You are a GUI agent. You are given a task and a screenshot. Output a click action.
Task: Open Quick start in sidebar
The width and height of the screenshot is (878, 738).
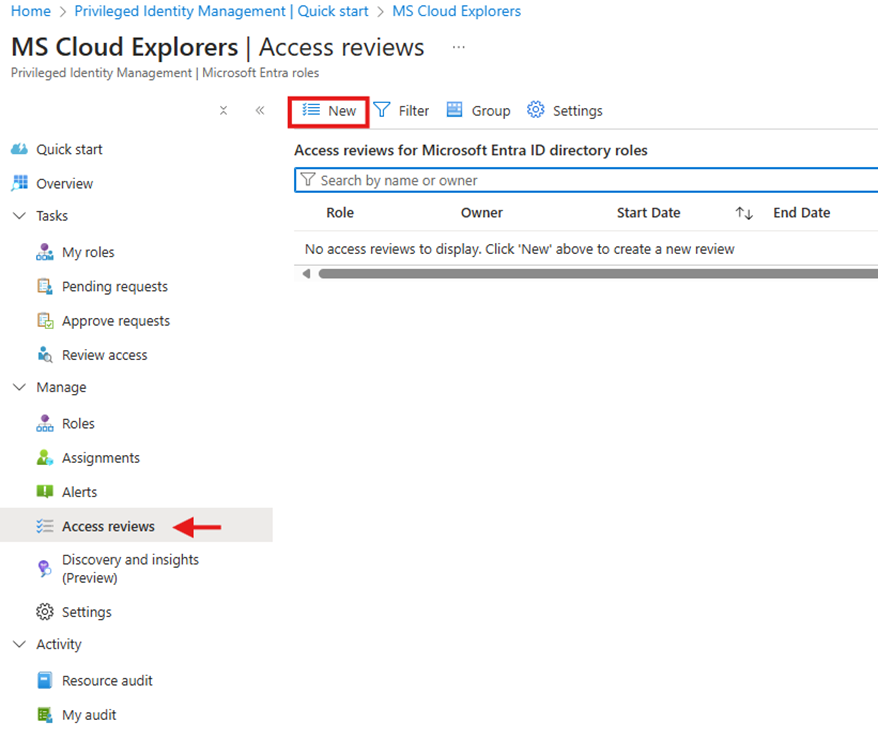(69, 150)
